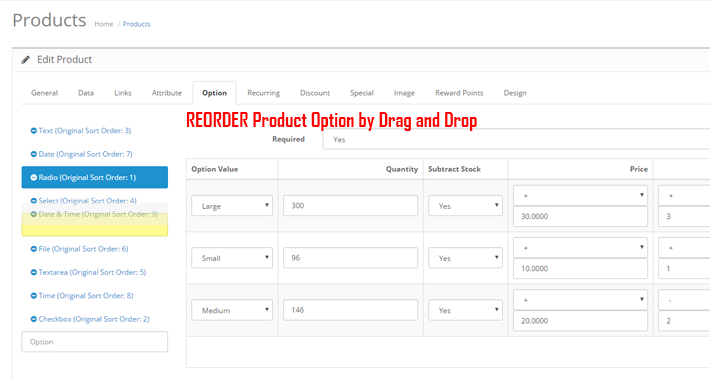710x380 pixels.
Task: Switch to the Discount tab
Action: pos(315,93)
